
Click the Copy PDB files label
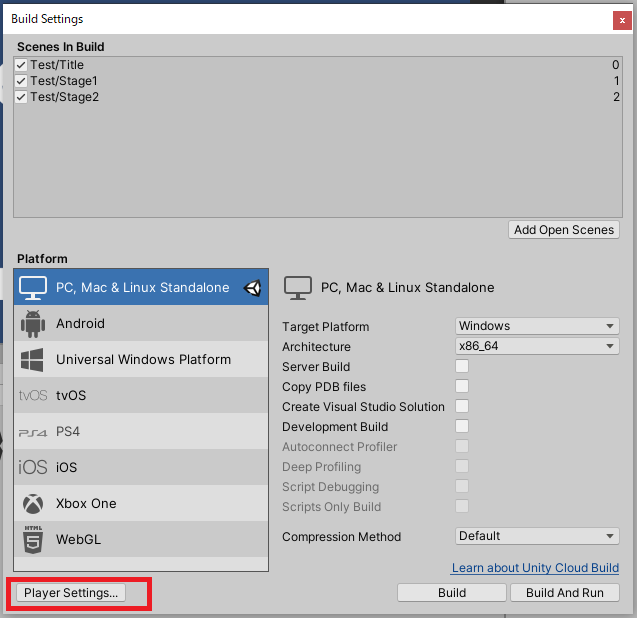[x=324, y=387]
